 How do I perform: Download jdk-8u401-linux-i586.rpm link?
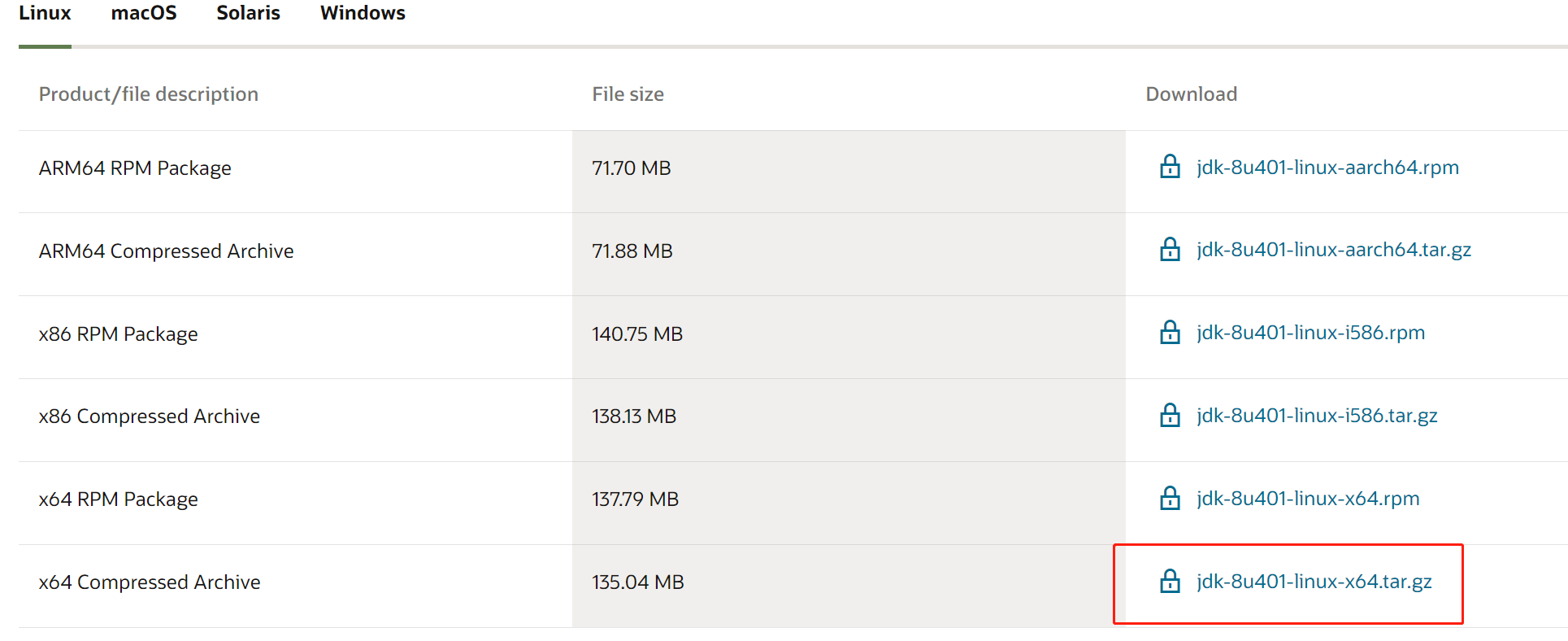(1310, 333)
